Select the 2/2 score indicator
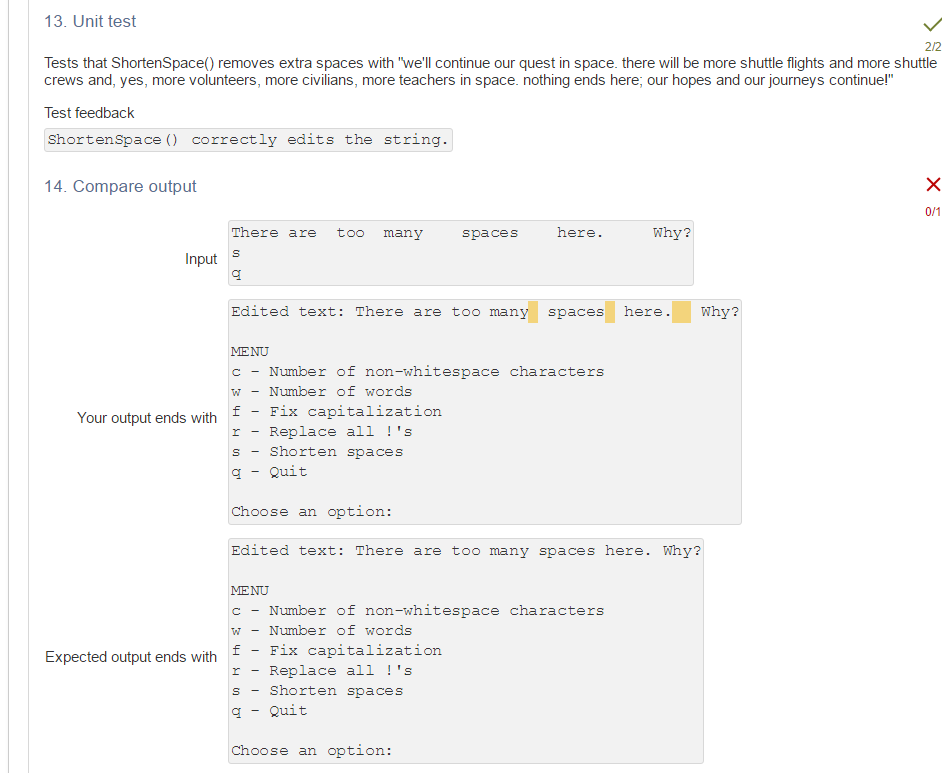 point(932,45)
